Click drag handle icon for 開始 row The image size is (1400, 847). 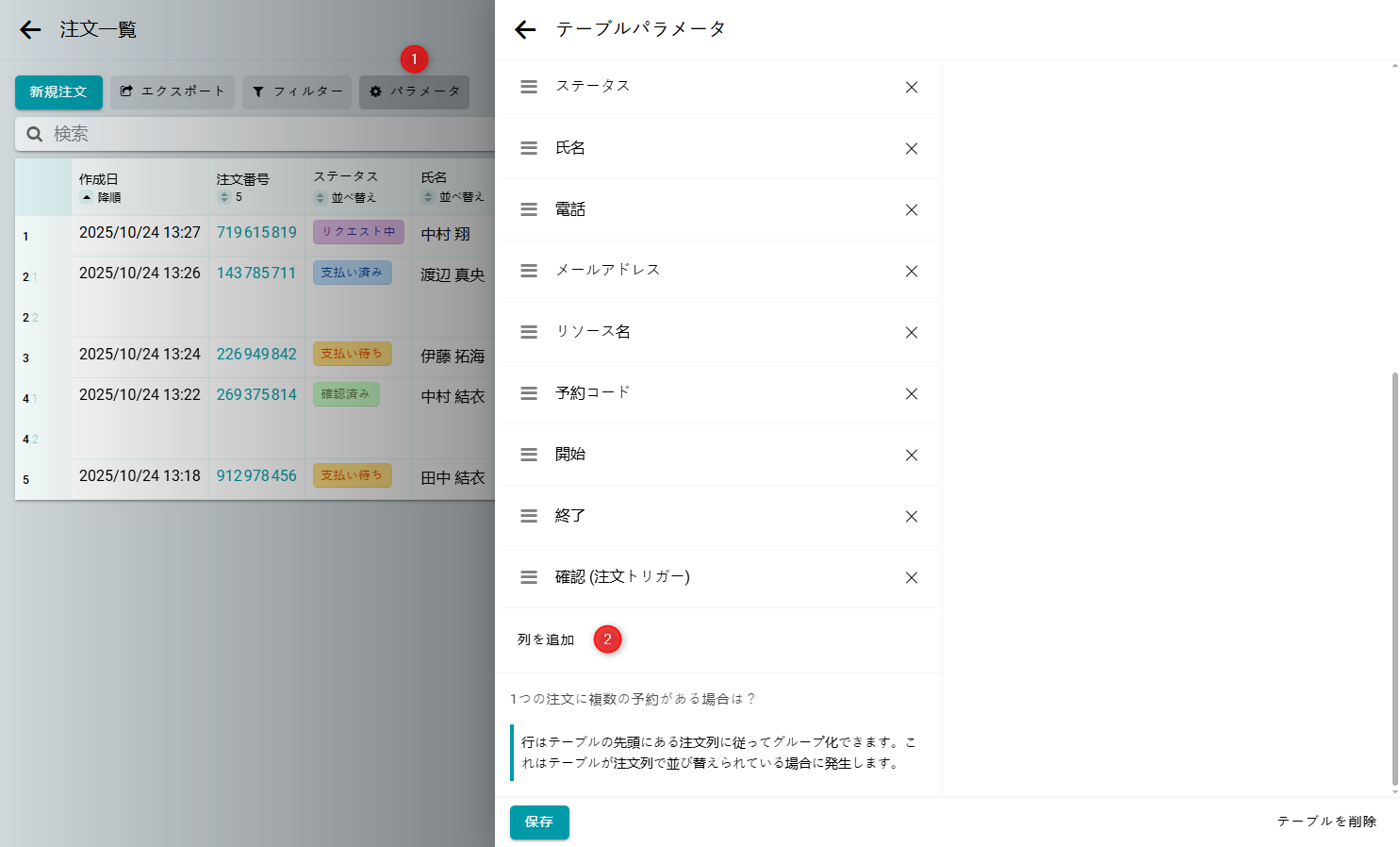pyautogui.click(x=529, y=455)
